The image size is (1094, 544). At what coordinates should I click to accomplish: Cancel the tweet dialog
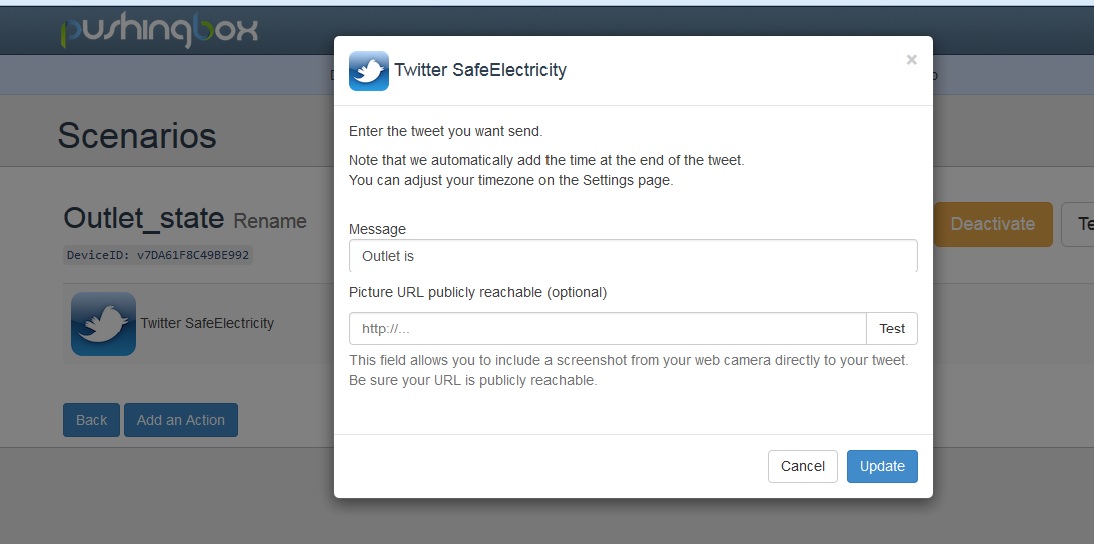point(802,466)
